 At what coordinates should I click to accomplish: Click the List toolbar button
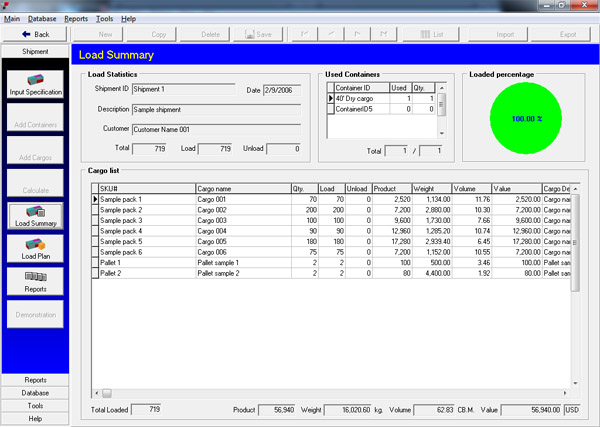[431, 34]
